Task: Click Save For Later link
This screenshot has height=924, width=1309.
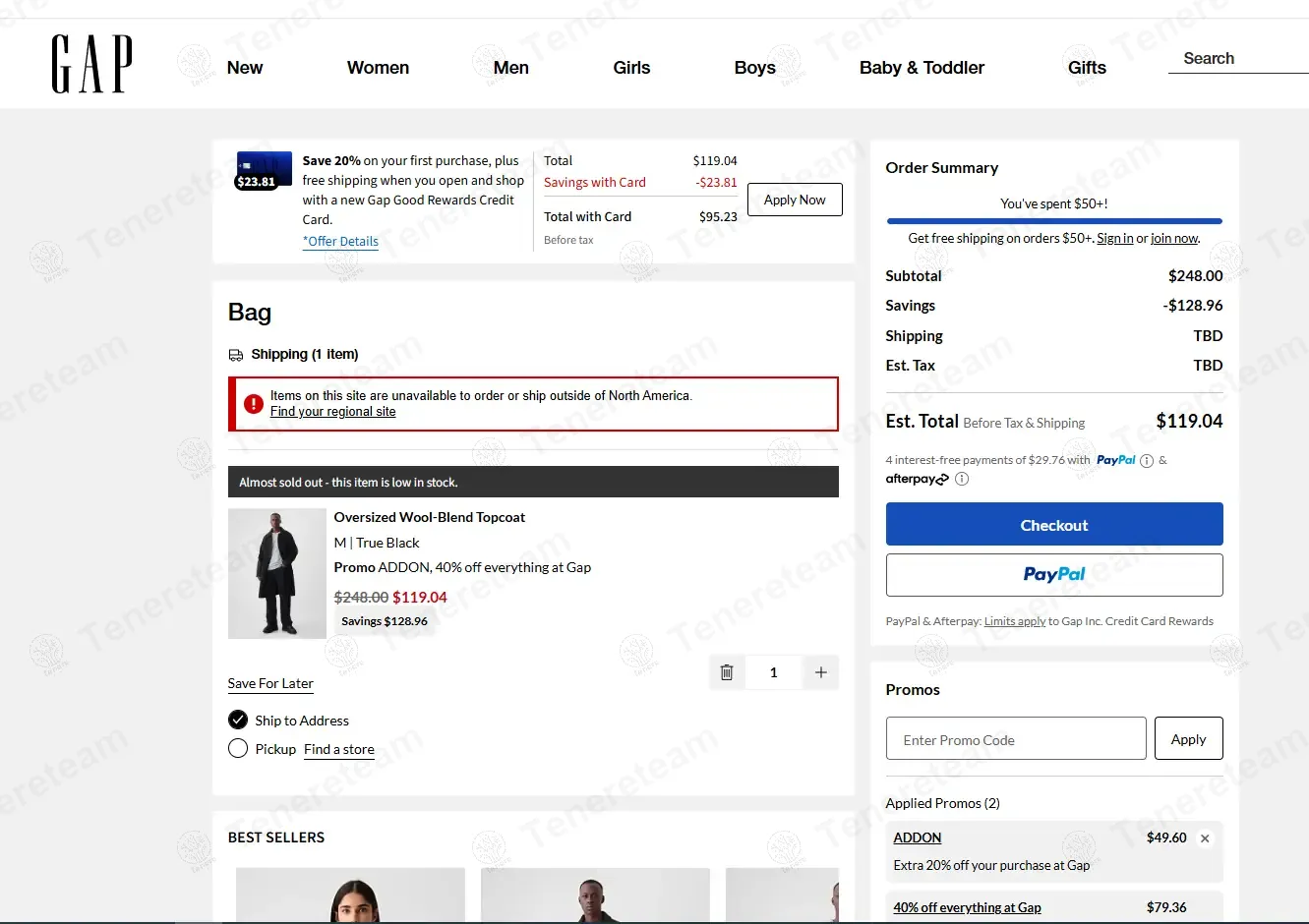Action: [270, 684]
